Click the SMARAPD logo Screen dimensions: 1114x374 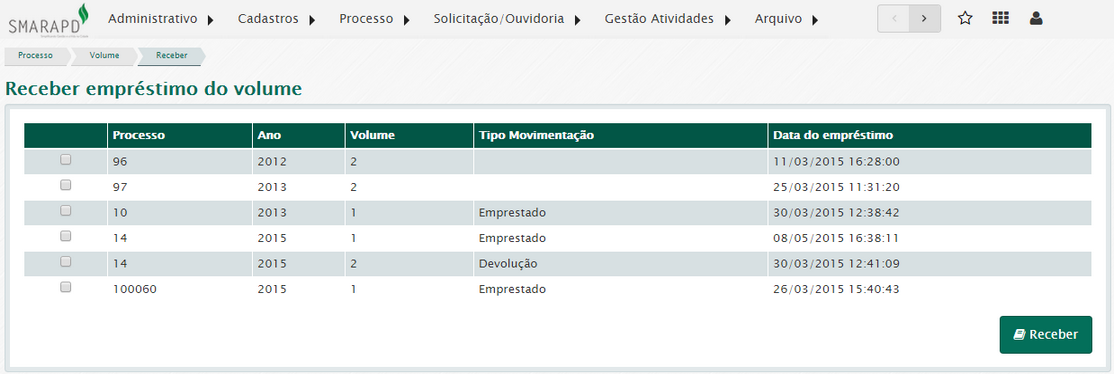pyautogui.click(x=49, y=21)
